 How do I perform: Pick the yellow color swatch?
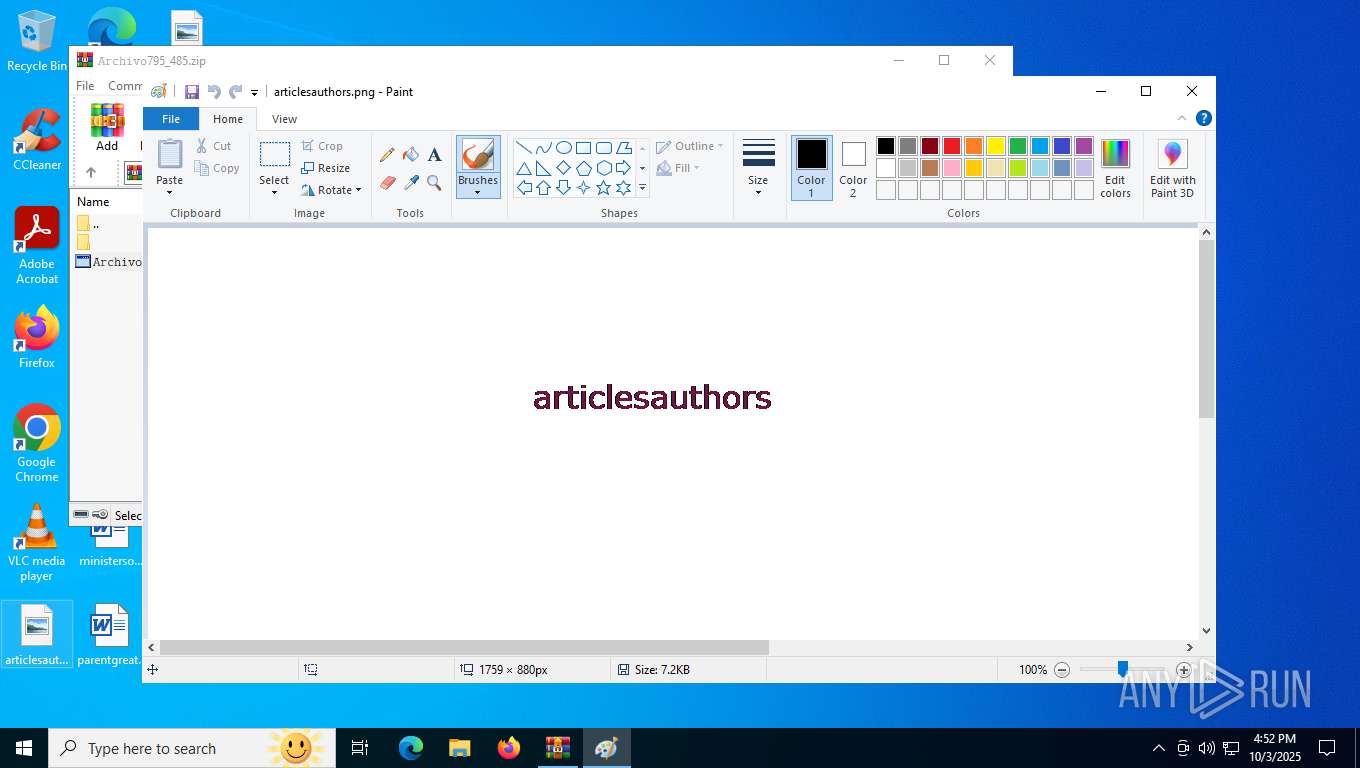996,146
